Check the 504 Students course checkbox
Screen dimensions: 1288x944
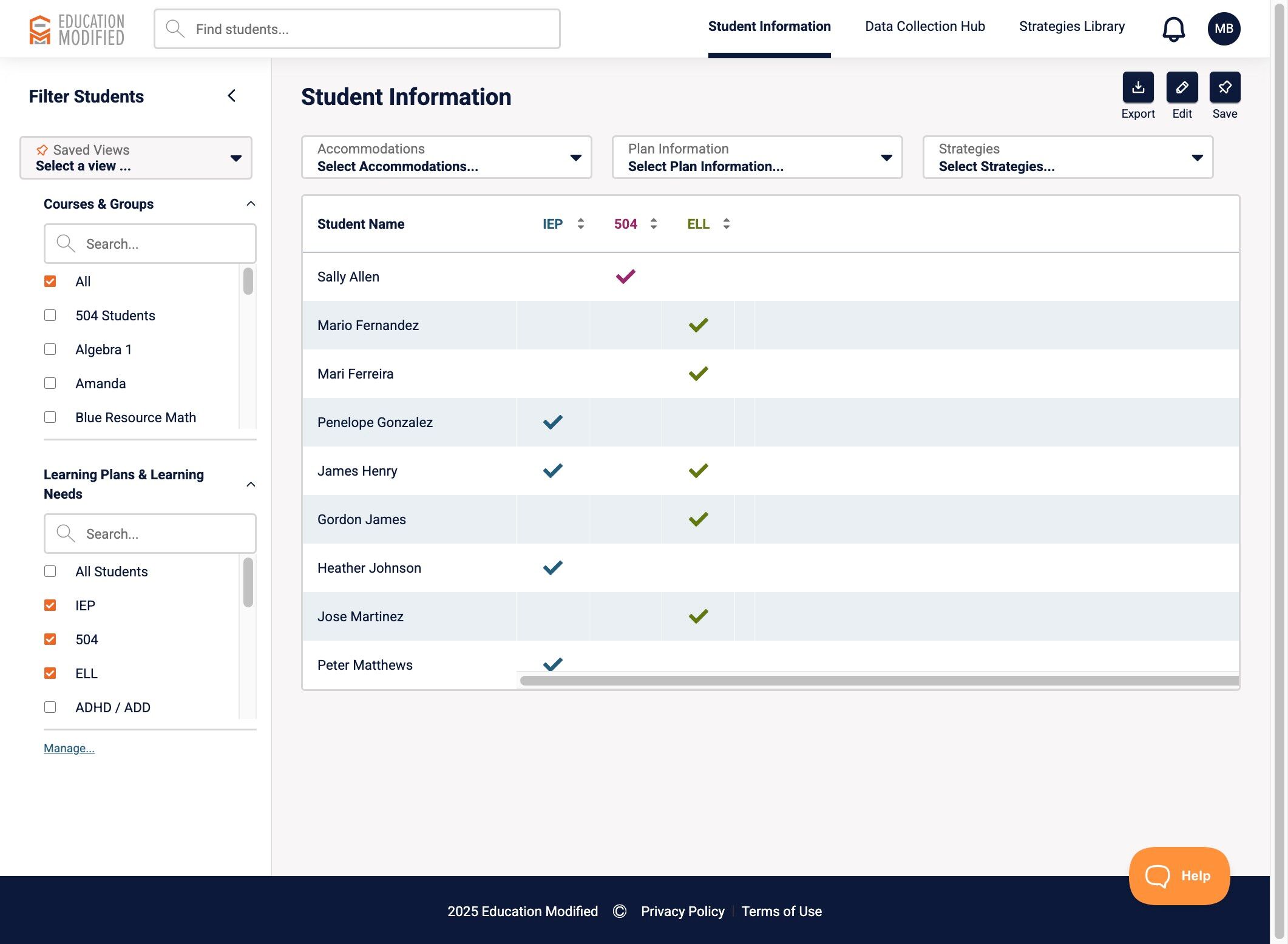(50, 315)
